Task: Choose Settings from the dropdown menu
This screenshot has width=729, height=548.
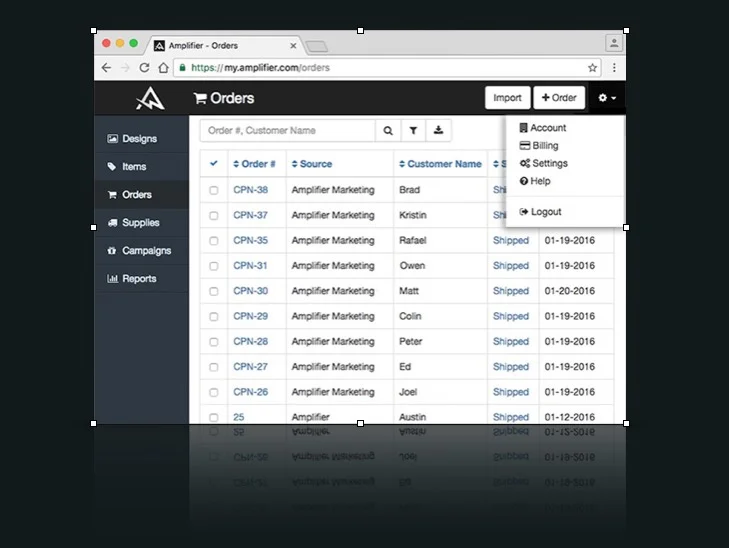Action: click(x=543, y=163)
